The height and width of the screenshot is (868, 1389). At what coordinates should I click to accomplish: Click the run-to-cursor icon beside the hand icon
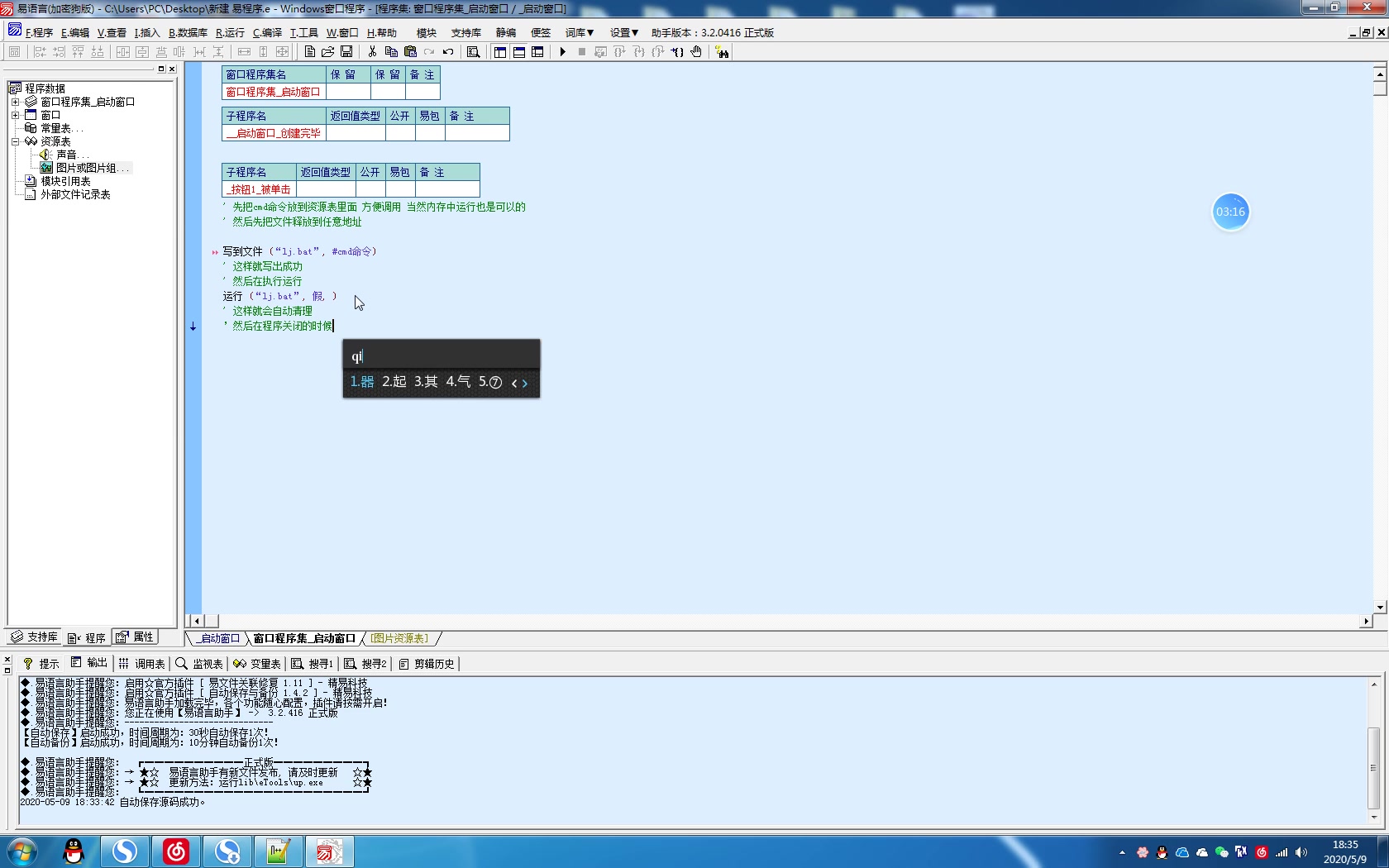(x=677, y=51)
